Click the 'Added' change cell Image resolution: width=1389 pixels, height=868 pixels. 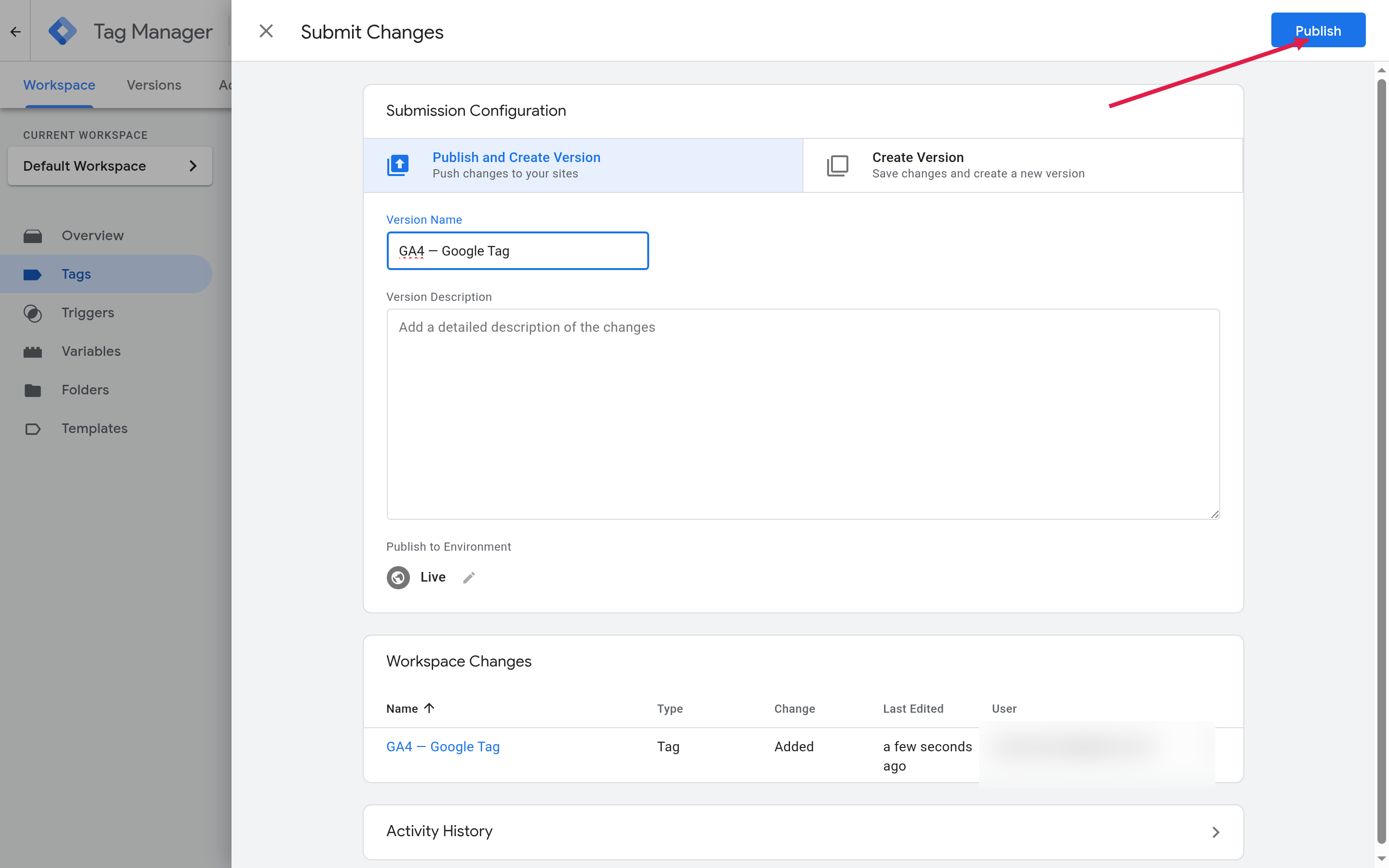coord(794,746)
